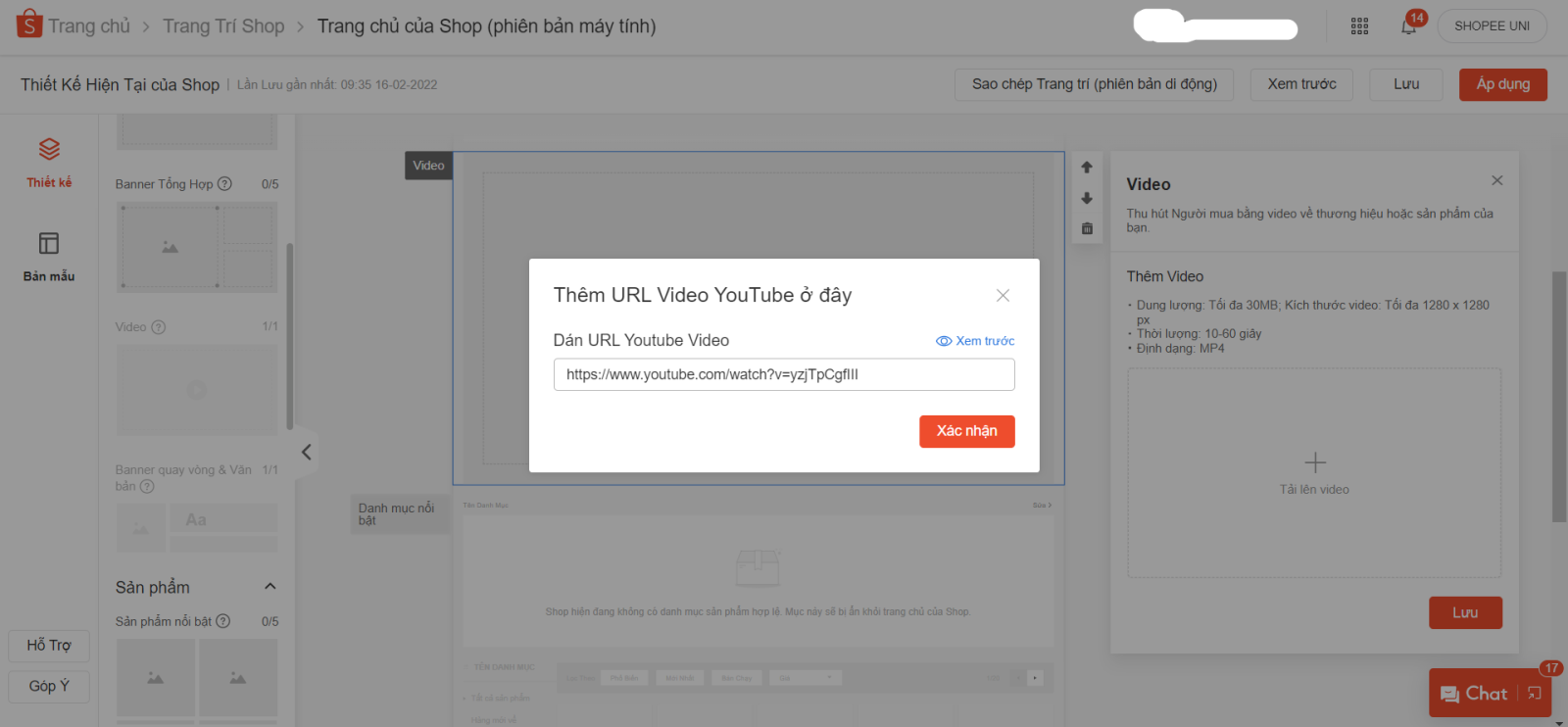This screenshot has width=1568, height=727.
Task: Click the YouTube URL input field
Action: point(783,374)
